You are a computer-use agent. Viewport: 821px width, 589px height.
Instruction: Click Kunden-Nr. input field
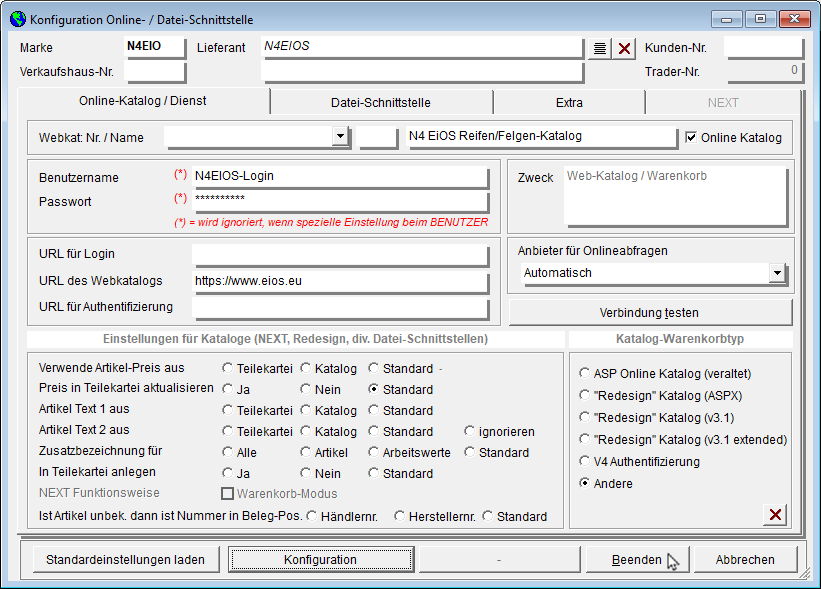coord(764,47)
